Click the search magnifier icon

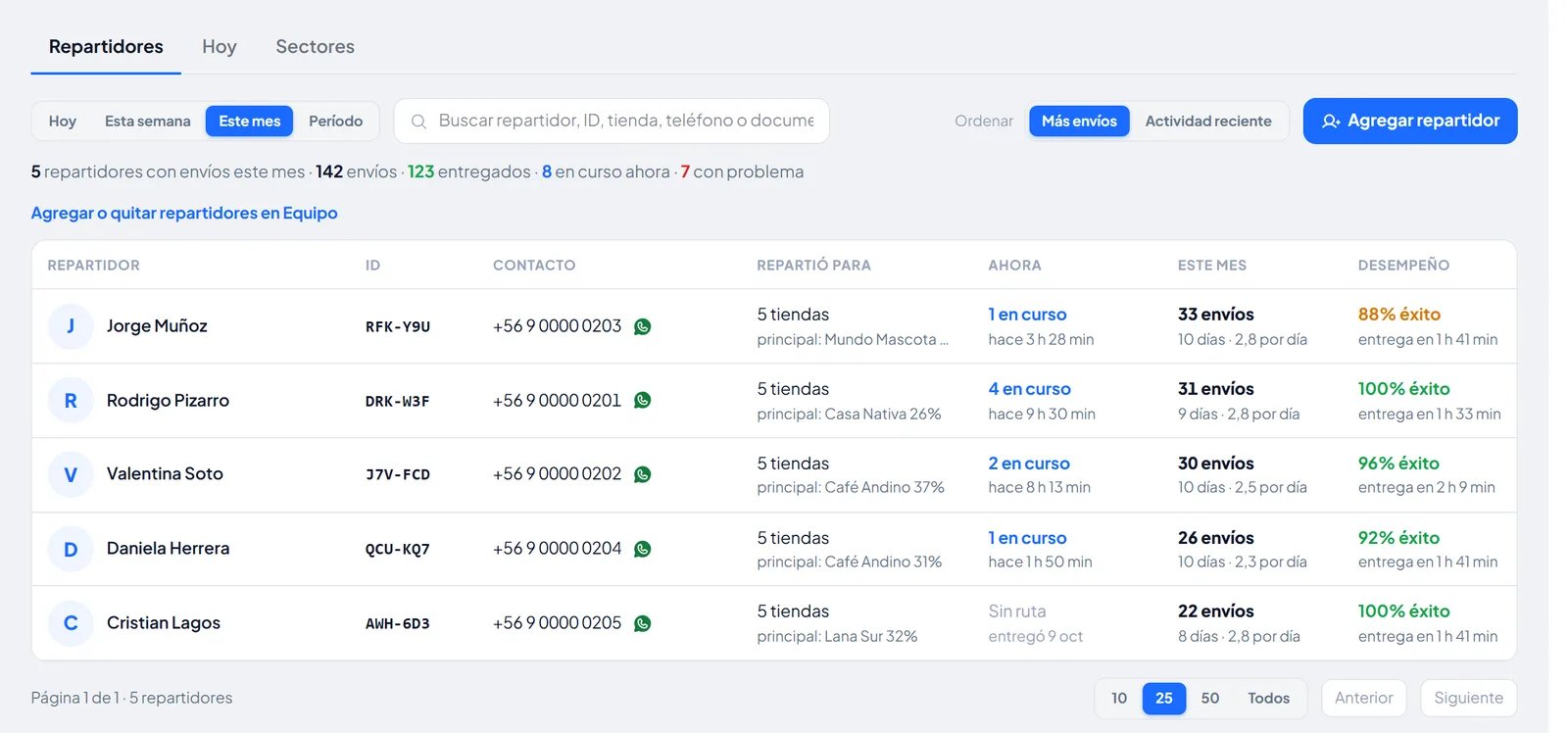(x=418, y=122)
